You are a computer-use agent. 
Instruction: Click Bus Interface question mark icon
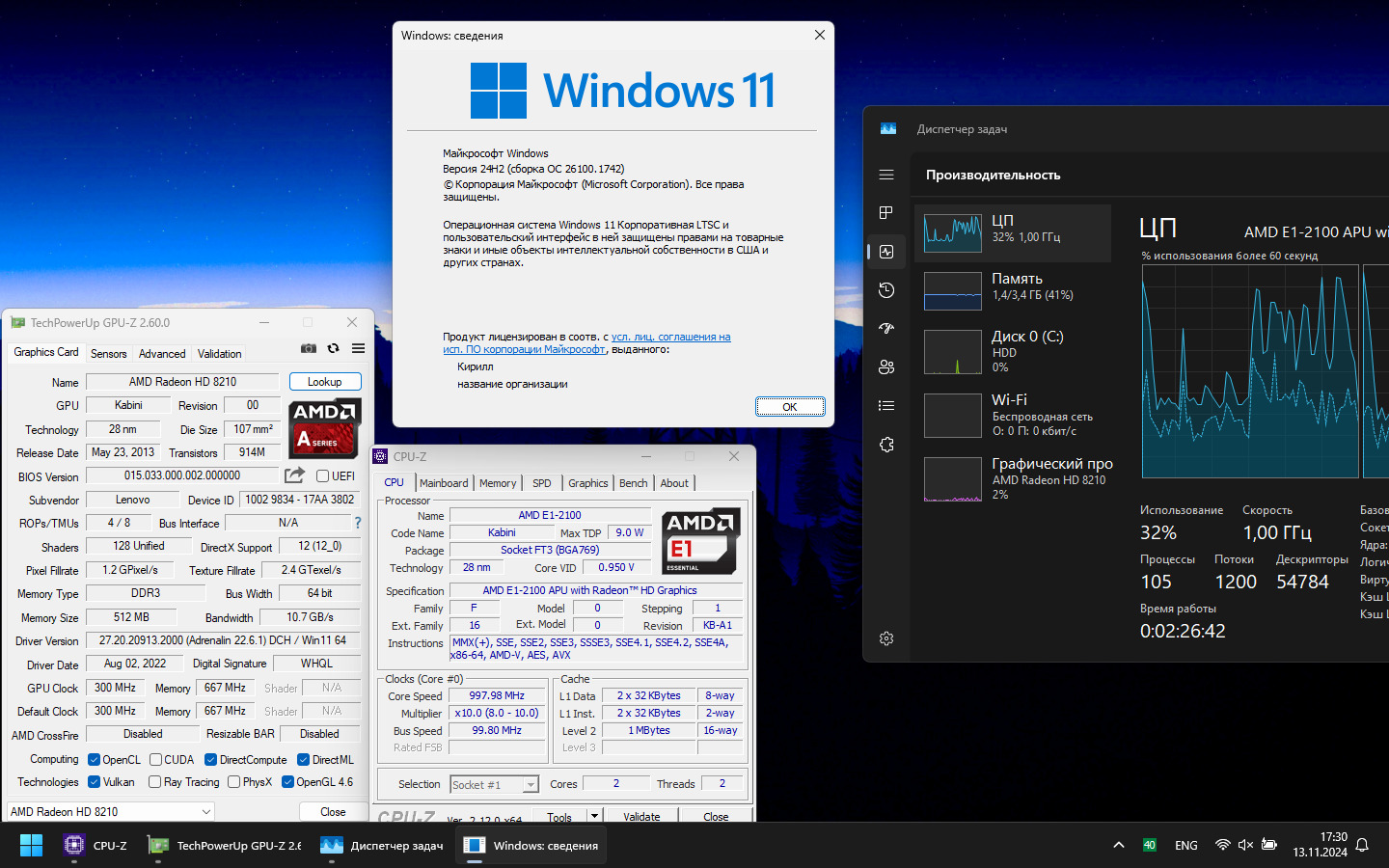tap(357, 523)
